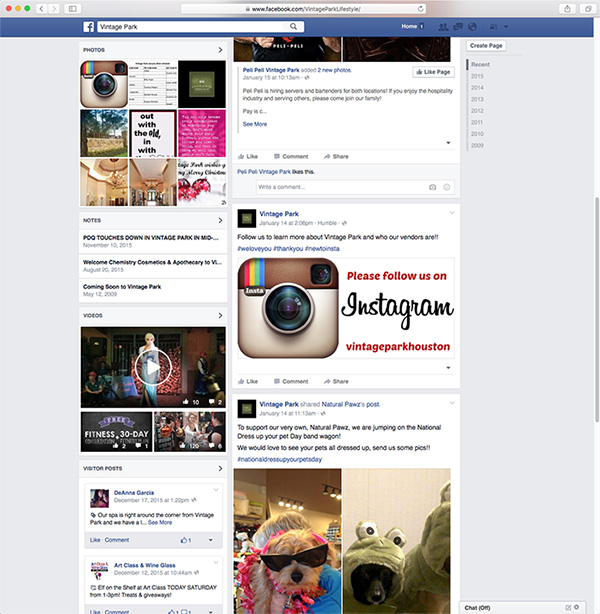The image size is (600, 614).
Task: Jump to 2012 in timeline
Action: [x=477, y=111]
